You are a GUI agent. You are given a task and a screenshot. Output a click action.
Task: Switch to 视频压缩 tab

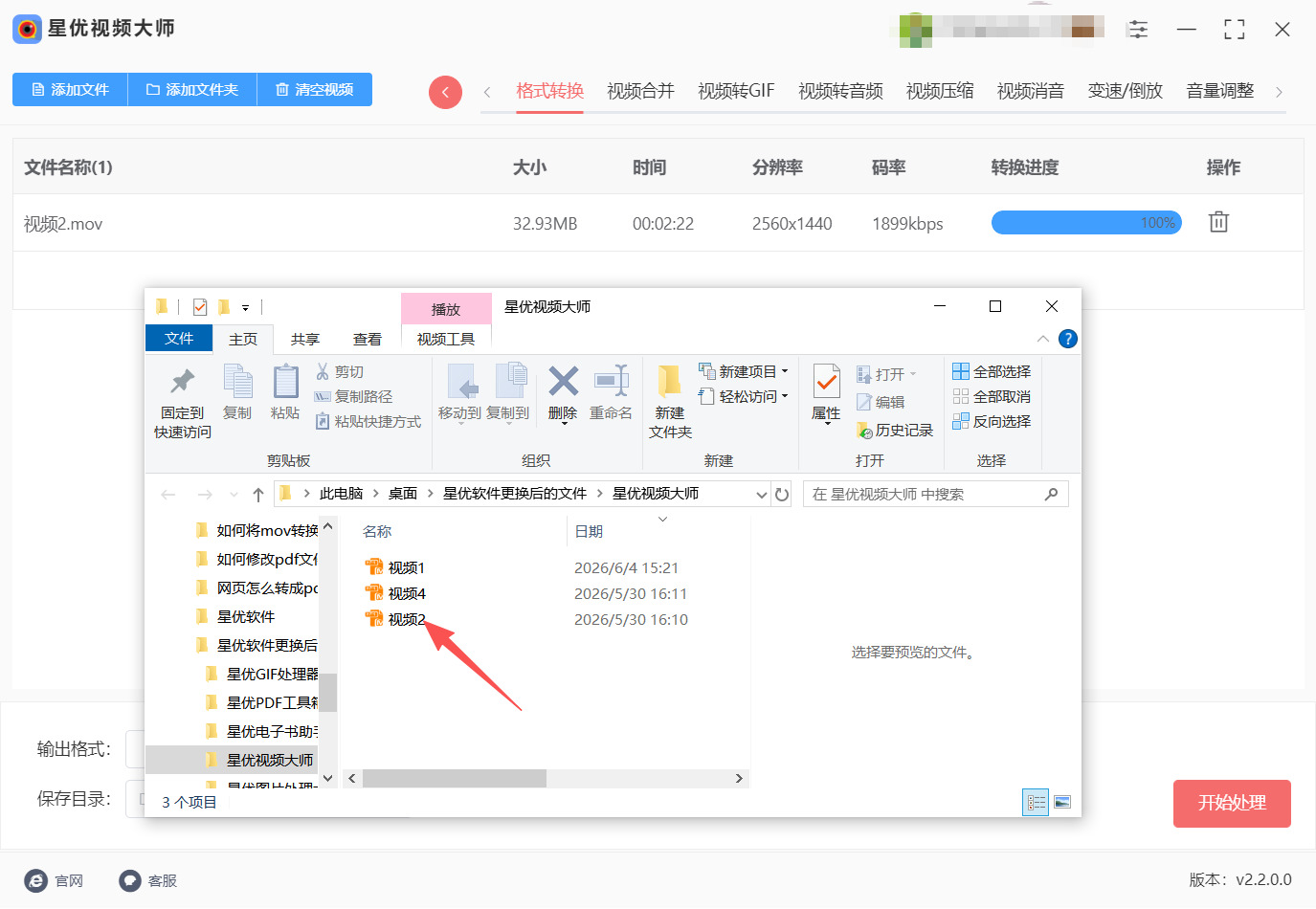[940, 91]
